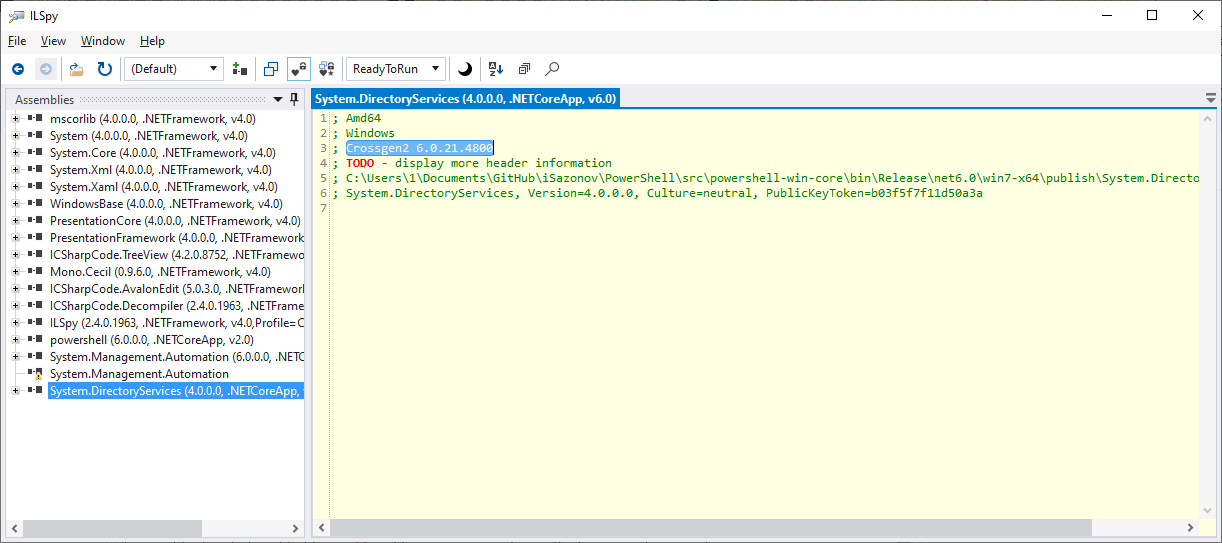1222x543 pixels.
Task: Pin the Assemblies panel with pushpin
Action: click(x=294, y=99)
